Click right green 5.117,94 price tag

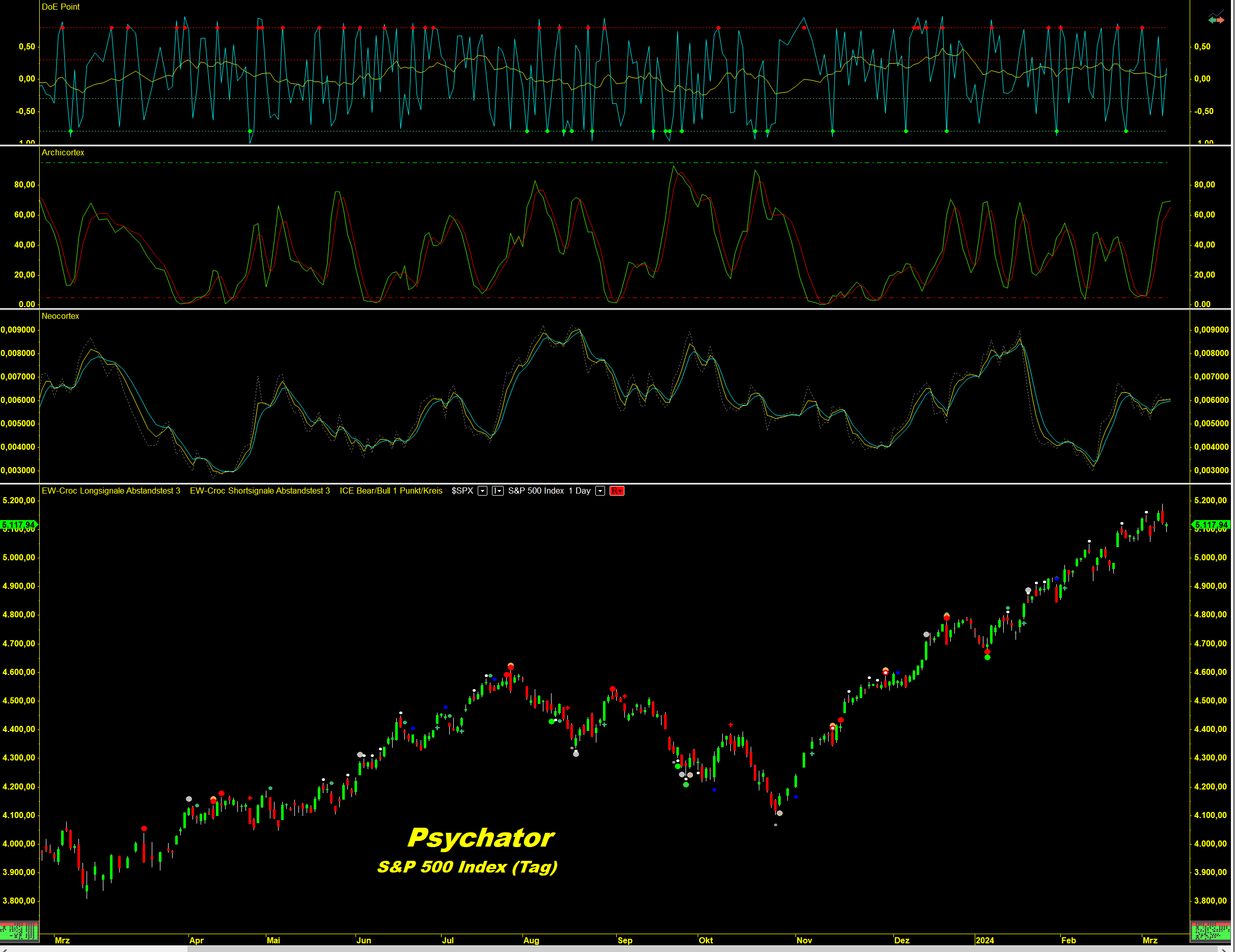click(1211, 525)
